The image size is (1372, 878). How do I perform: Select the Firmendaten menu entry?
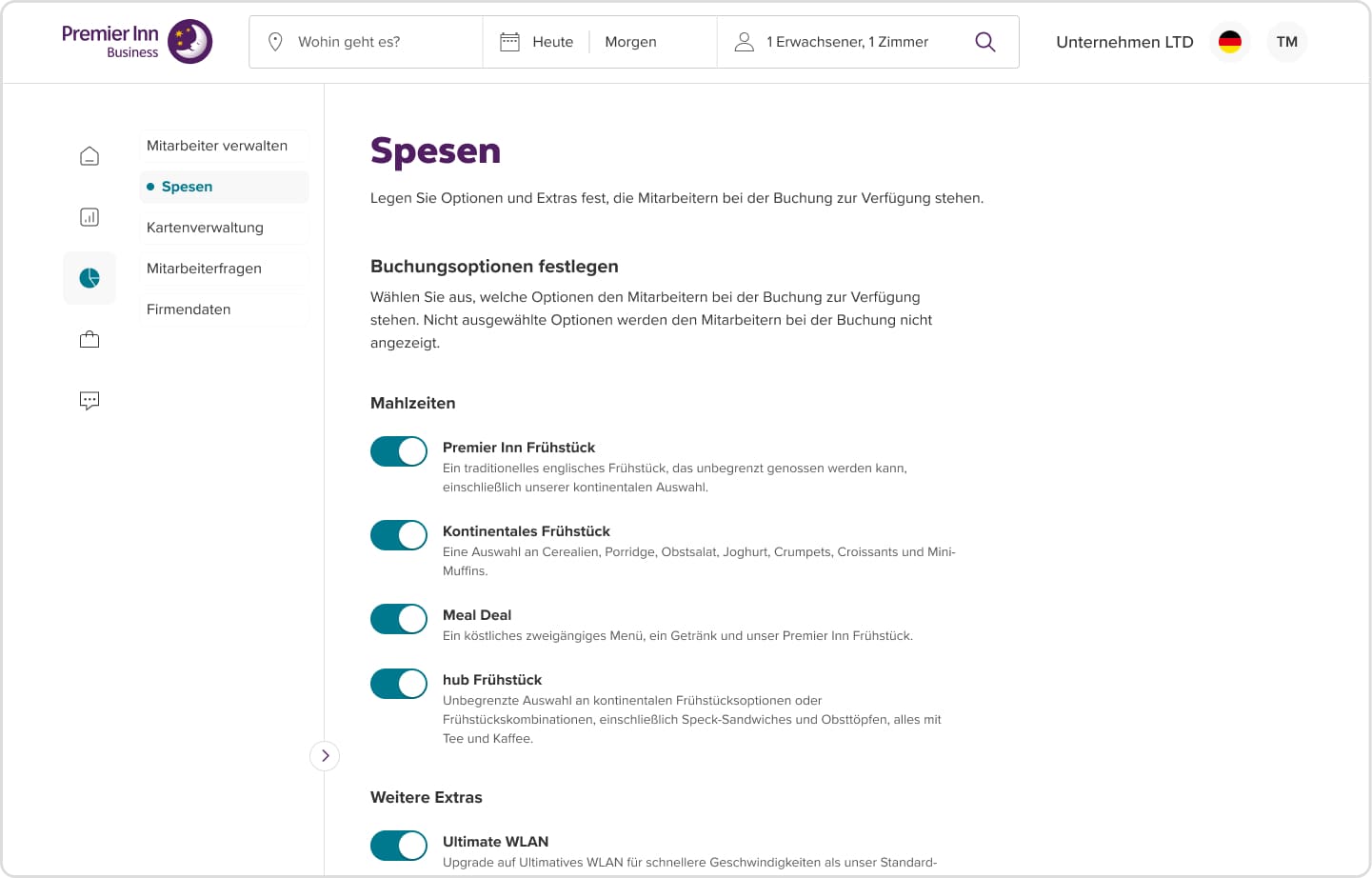[x=188, y=309]
